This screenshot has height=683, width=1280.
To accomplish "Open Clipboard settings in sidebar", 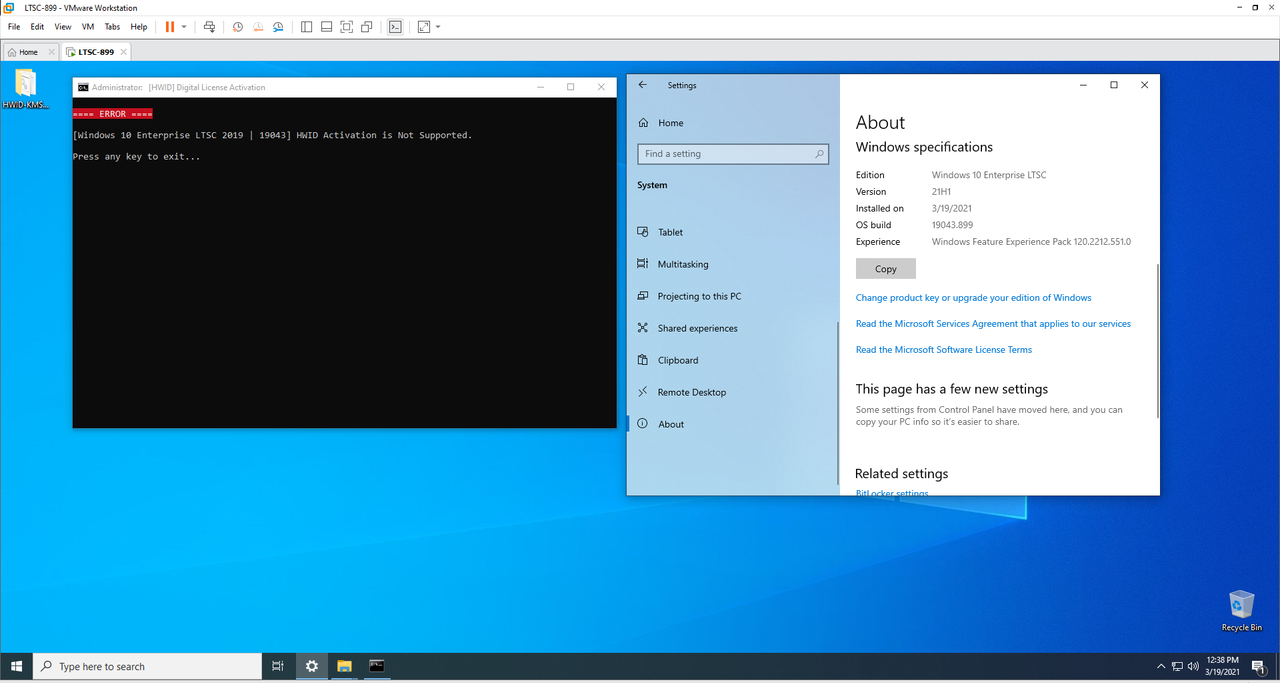I will 678,360.
